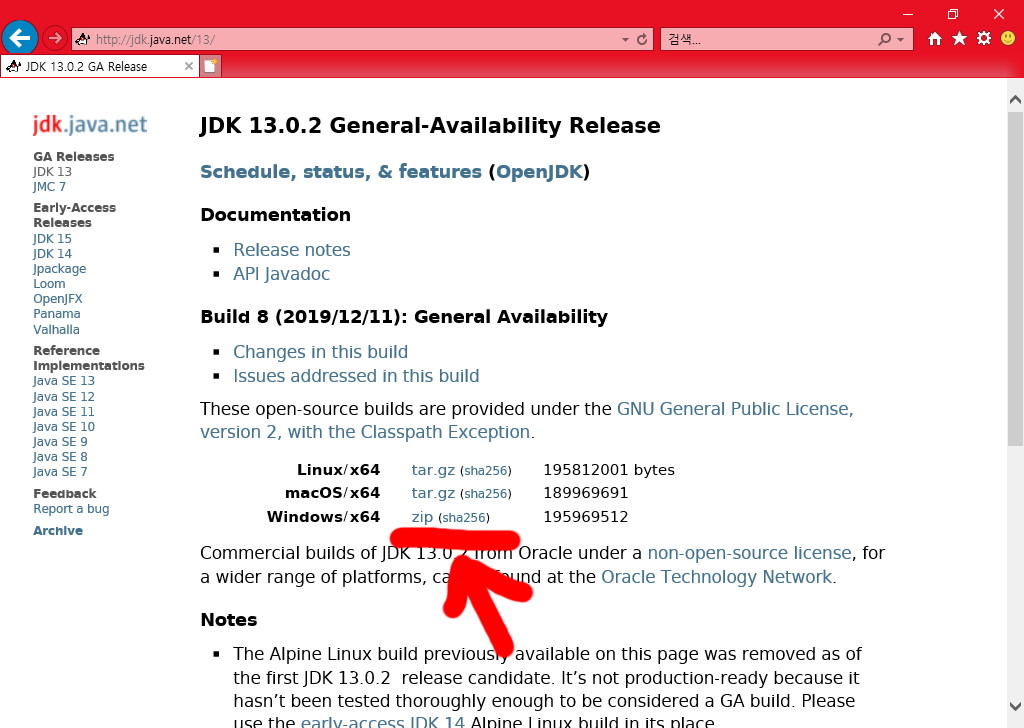
Task: Open the OpenJFX link
Action: pyautogui.click(x=57, y=298)
